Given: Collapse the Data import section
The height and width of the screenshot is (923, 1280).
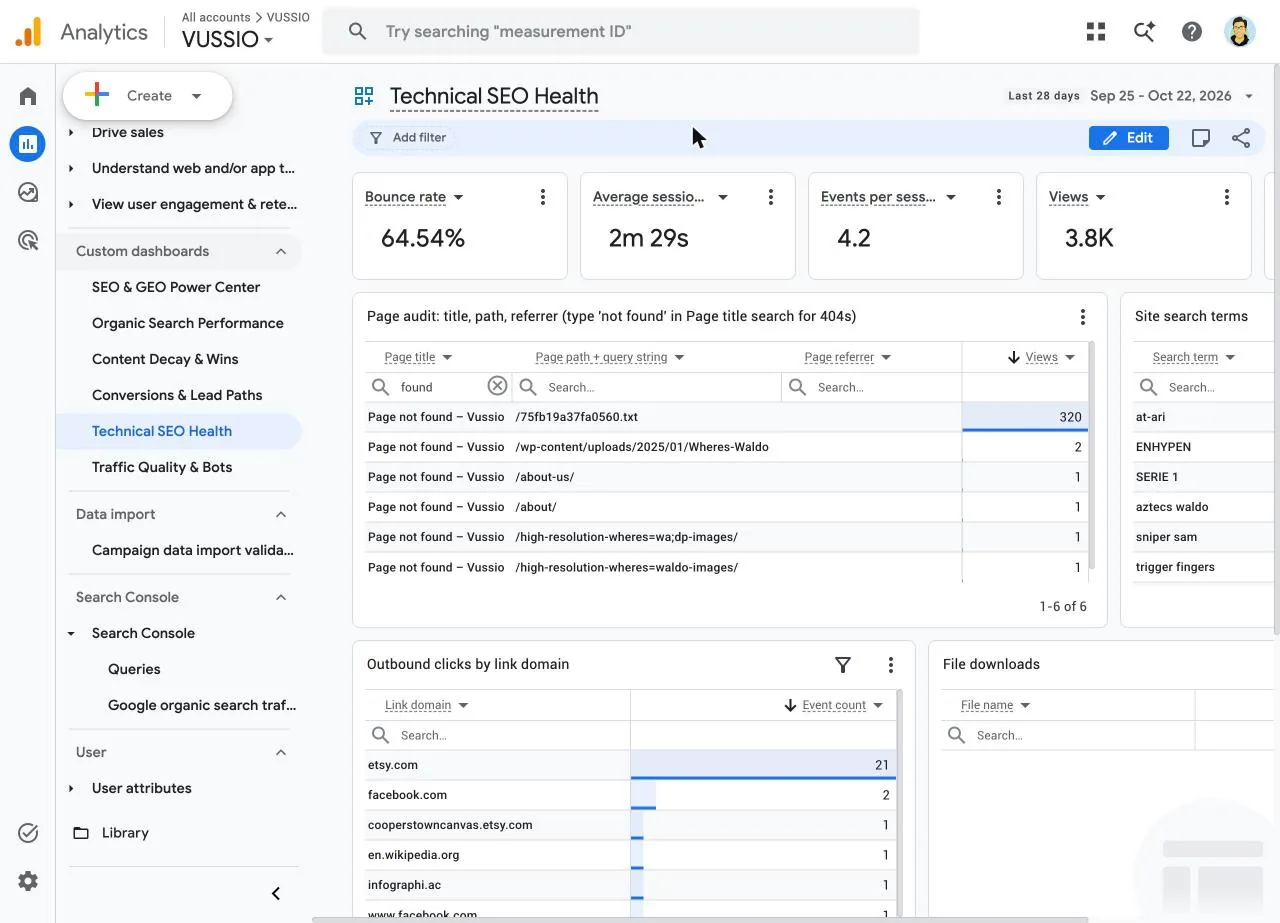Looking at the screenshot, I should [x=281, y=514].
